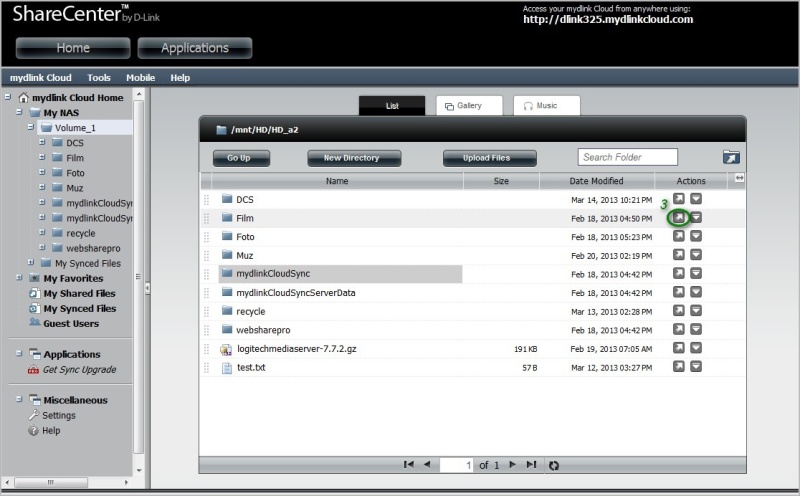Click the share folder icon beside Search Folder

tap(731, 157)
